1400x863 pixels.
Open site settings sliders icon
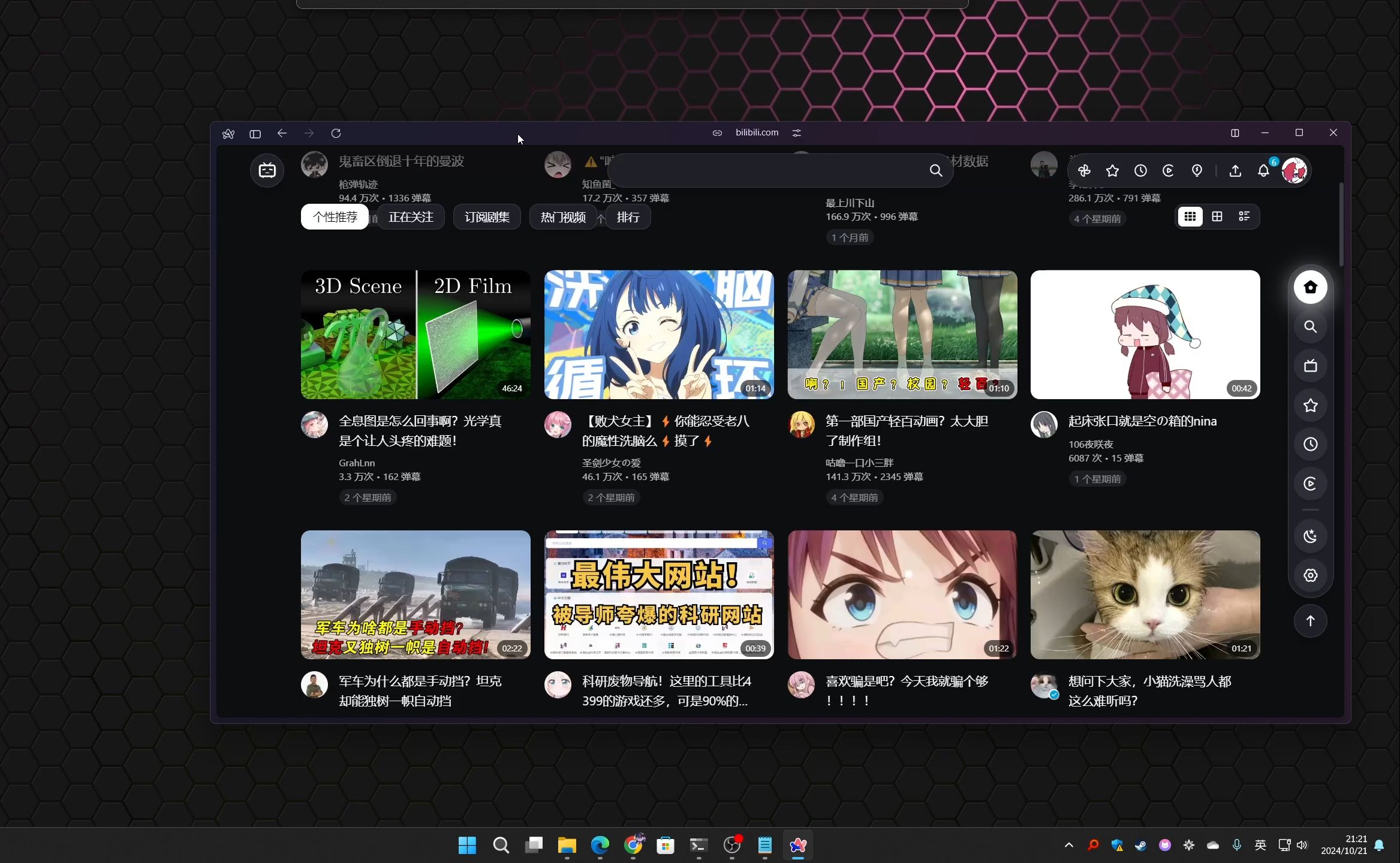pos(796,133)
